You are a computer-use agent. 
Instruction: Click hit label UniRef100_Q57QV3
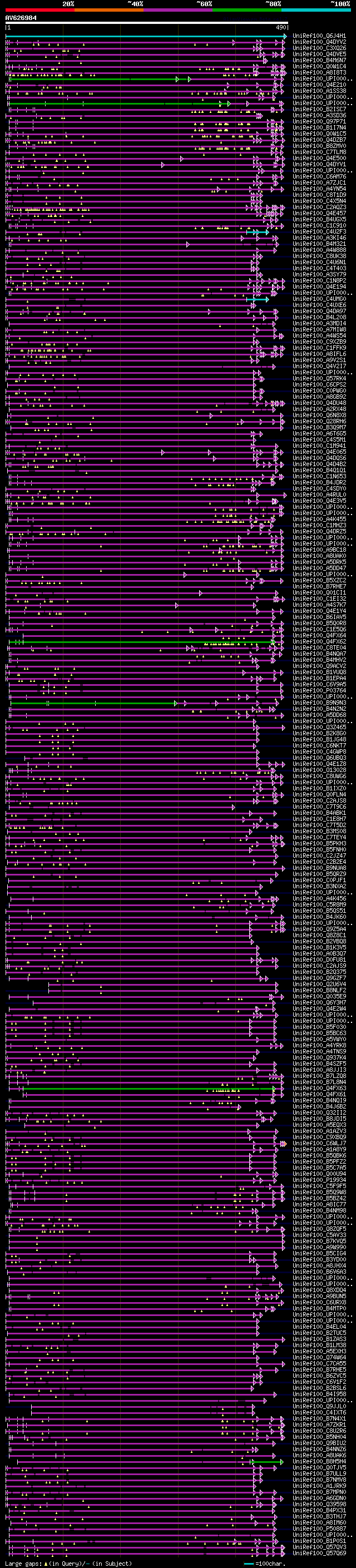tap(319, 1547)
